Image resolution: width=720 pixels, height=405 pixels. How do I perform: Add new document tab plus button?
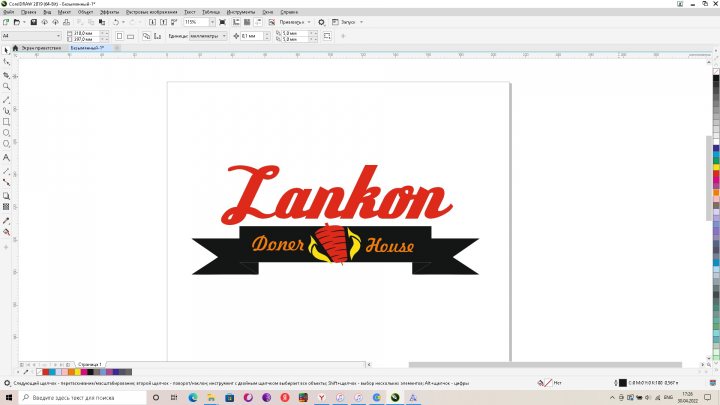pos(117,48)
